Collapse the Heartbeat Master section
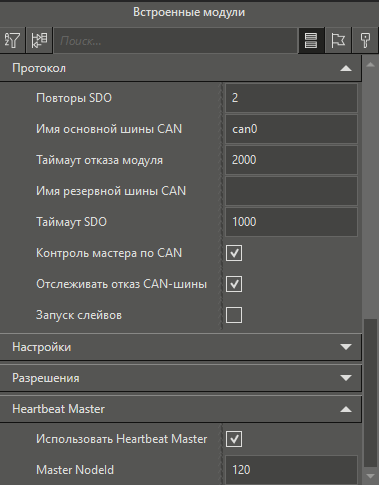Viewport: 379px width, 485px height. coord(180,409)
